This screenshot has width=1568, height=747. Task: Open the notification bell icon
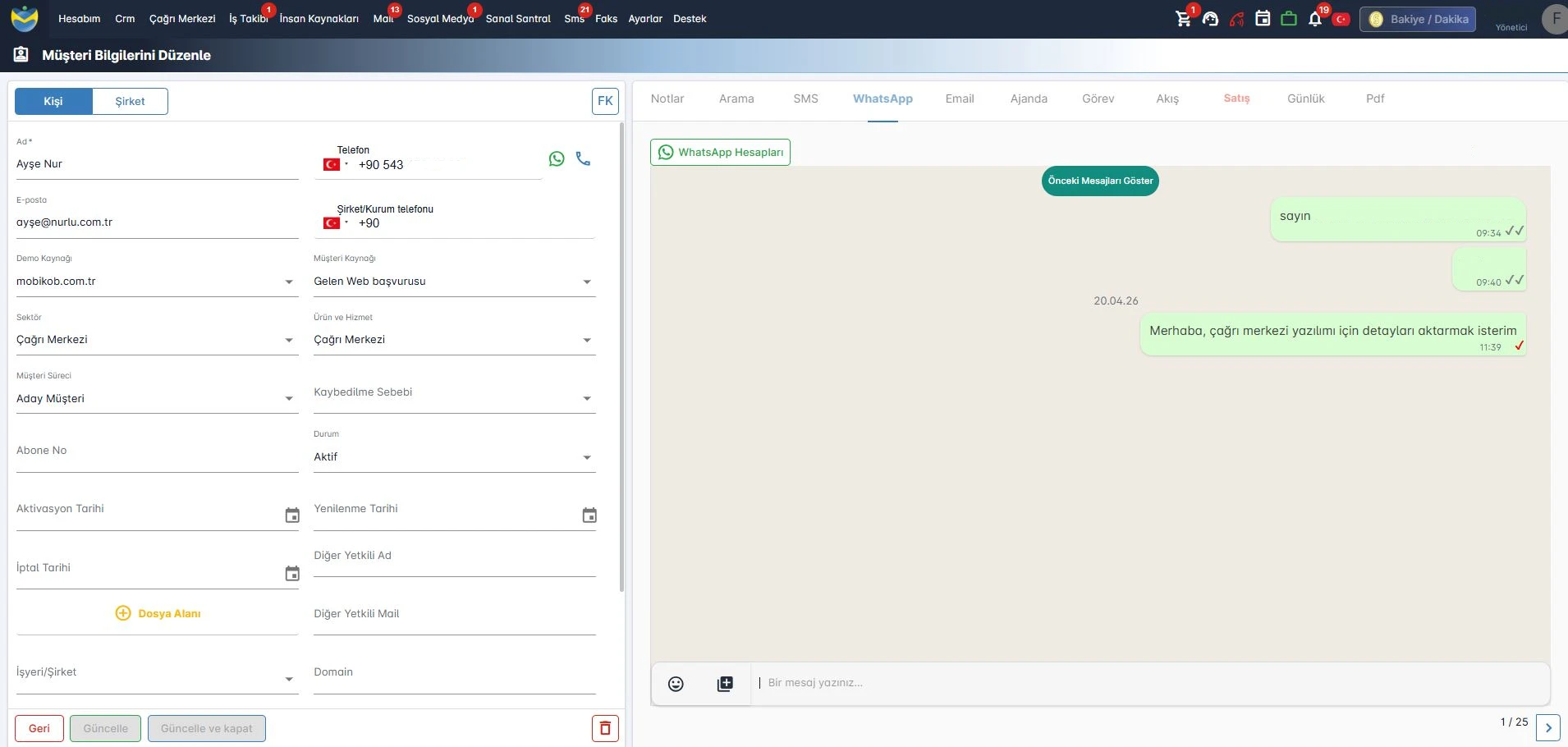[1315, 19]
